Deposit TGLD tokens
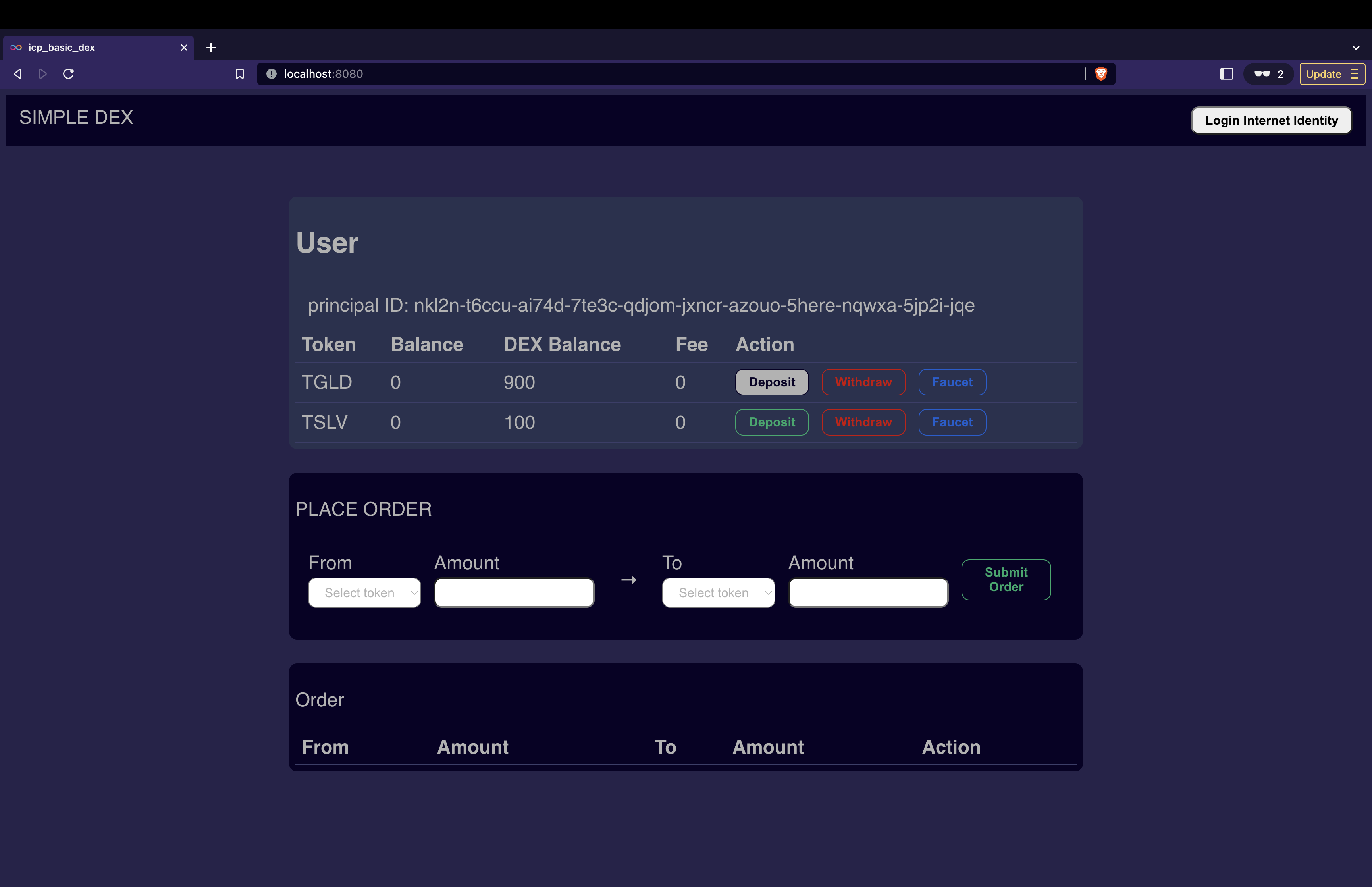 771,382
